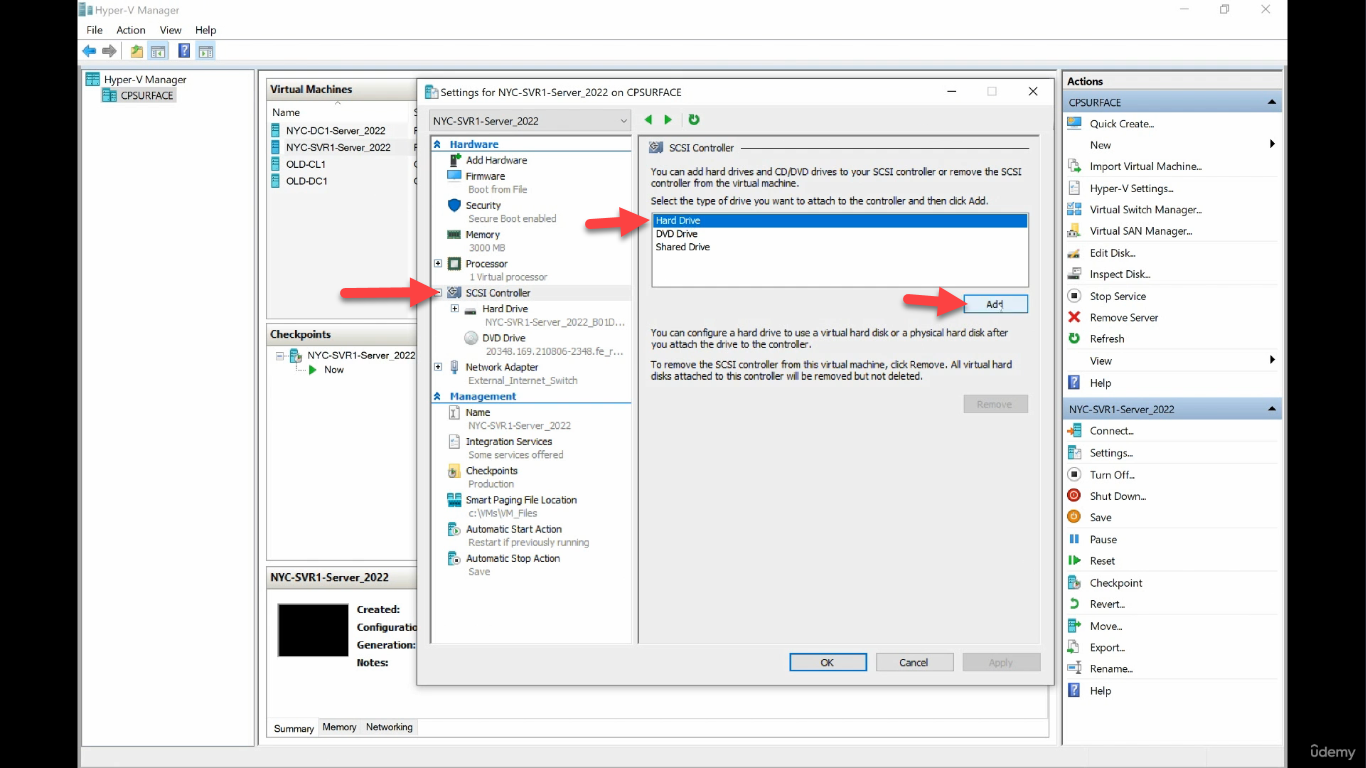This screenshot has height=768, width=1366.
Task: Choose Import Virtual Machine action
Action: 1146,166
